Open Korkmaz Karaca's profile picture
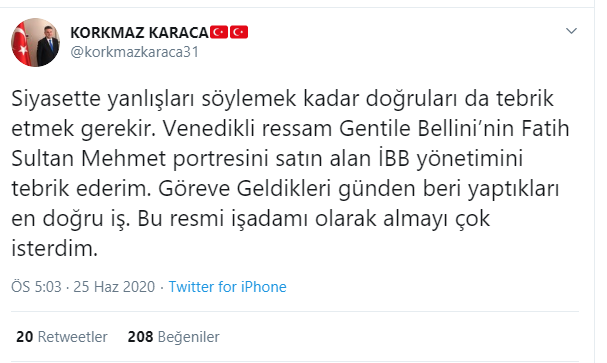Screen dimensions: 607x363 click(35, 42)
